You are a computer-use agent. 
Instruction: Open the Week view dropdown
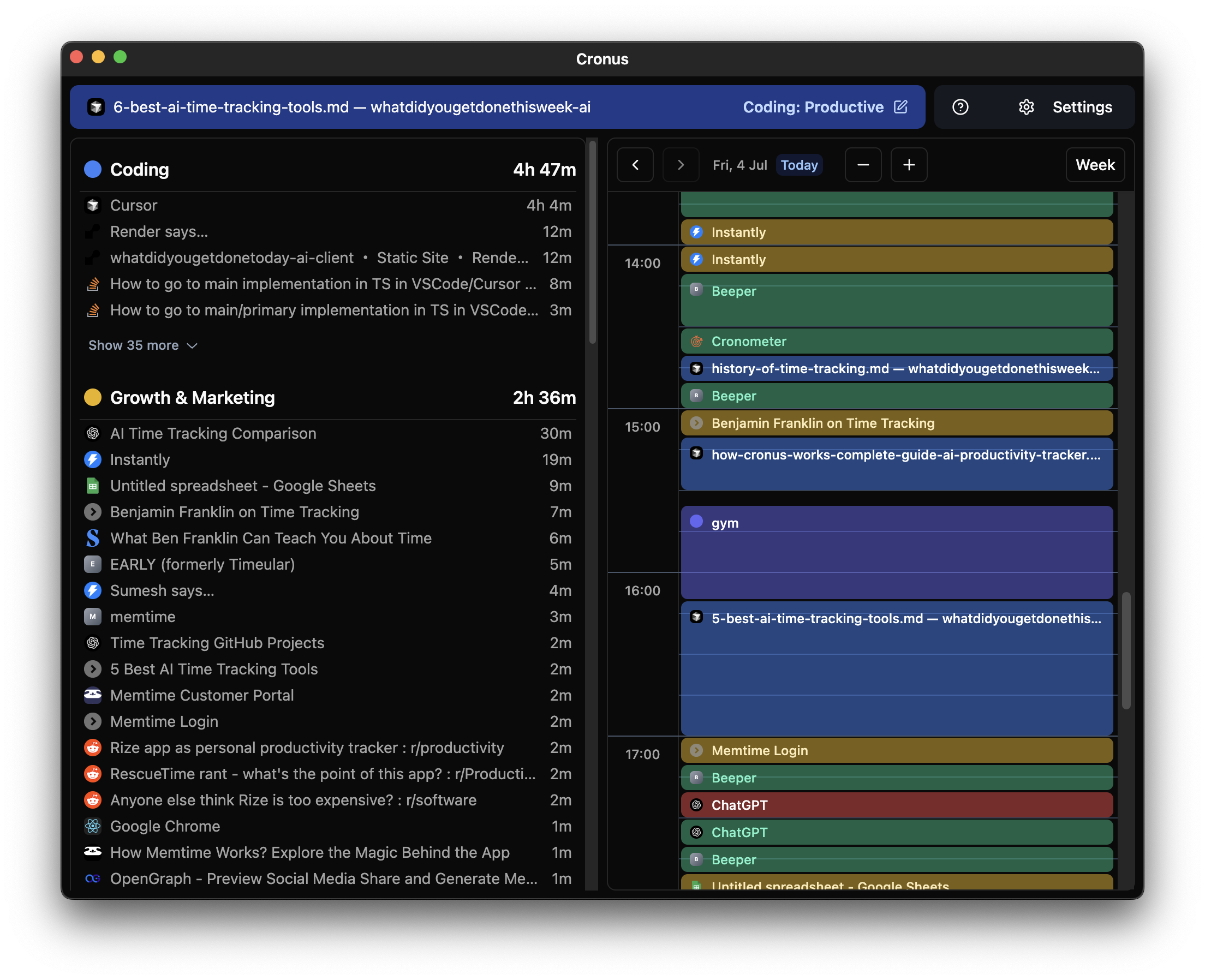tap(1095, 165)
